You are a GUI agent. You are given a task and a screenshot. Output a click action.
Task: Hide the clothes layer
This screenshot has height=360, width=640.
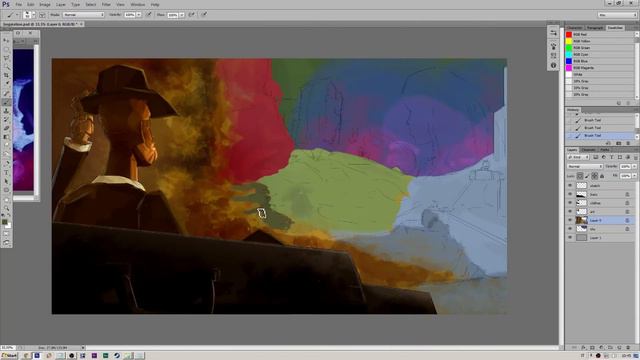[570, 203]
